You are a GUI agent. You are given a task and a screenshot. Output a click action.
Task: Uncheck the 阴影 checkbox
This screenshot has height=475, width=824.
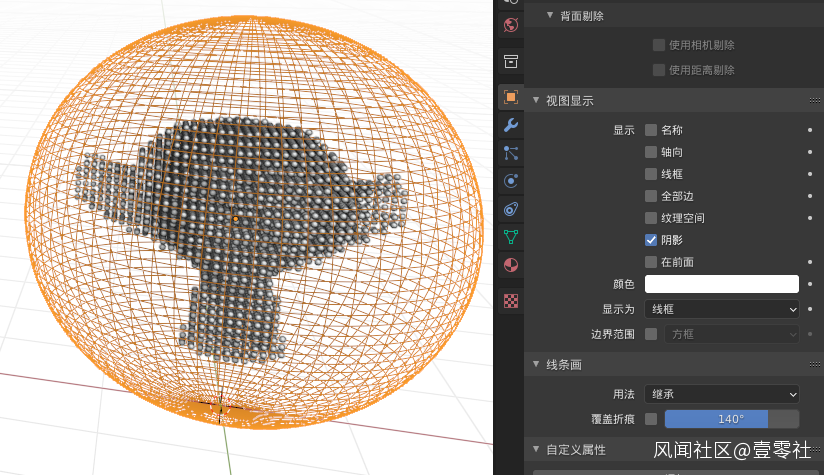(651, 240)
